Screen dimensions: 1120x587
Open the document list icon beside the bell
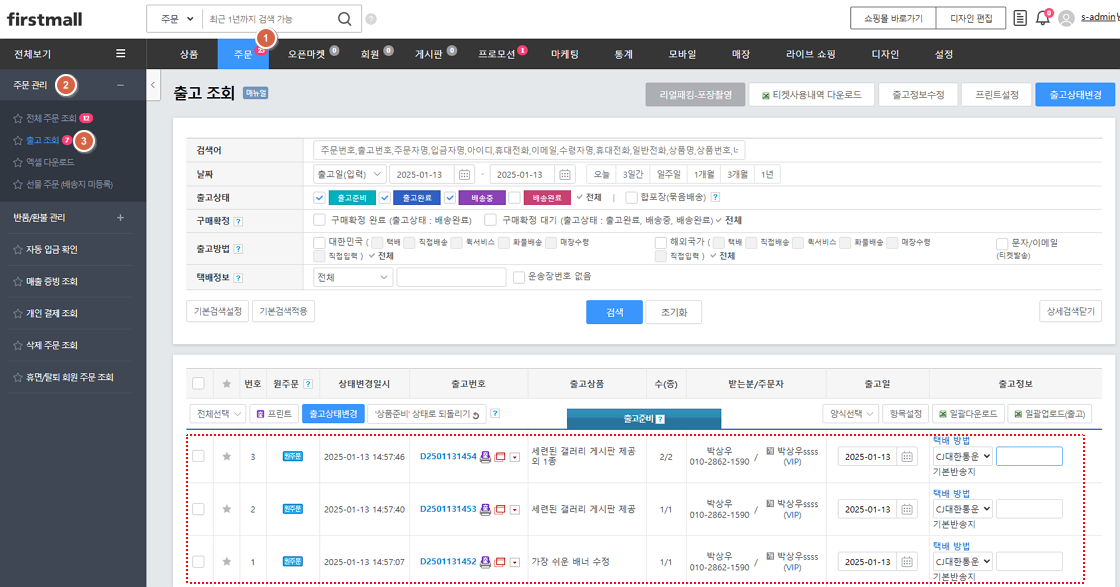pyautogui.click(x=1020, y=18)
